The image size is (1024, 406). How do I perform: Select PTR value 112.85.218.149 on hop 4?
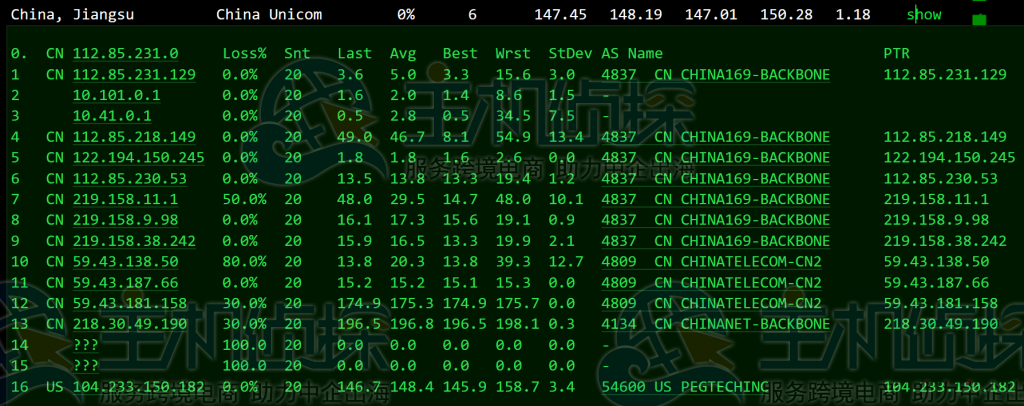tap(945, 137)
